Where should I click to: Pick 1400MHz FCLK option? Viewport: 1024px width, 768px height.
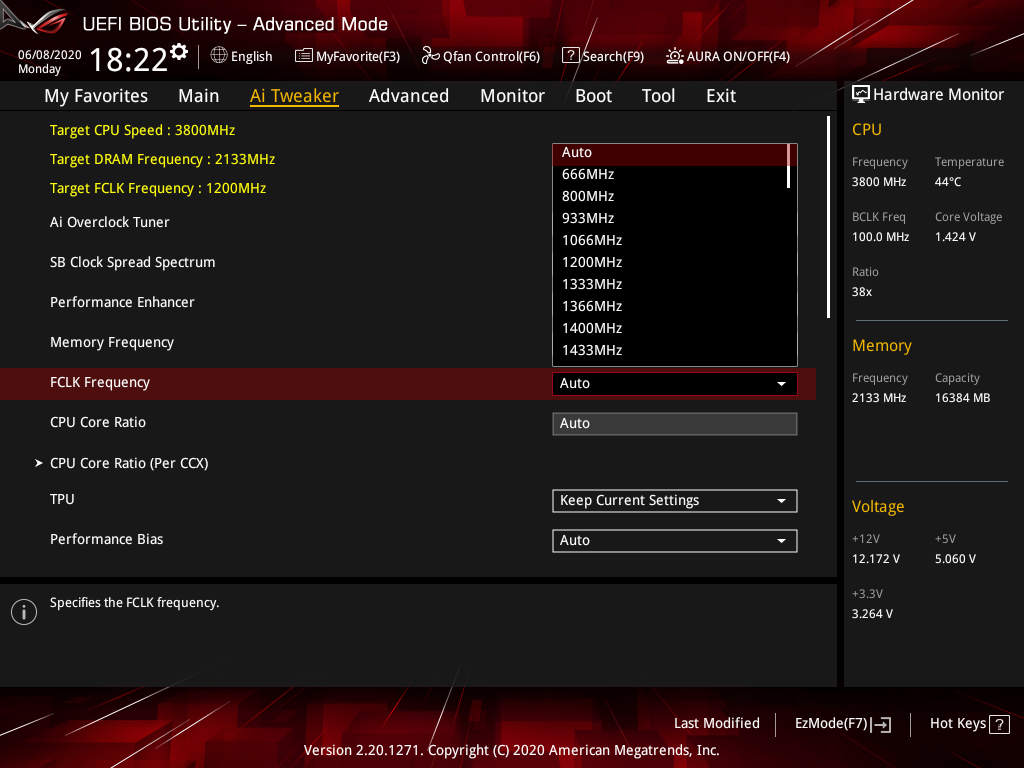click(x=670, y=328)
